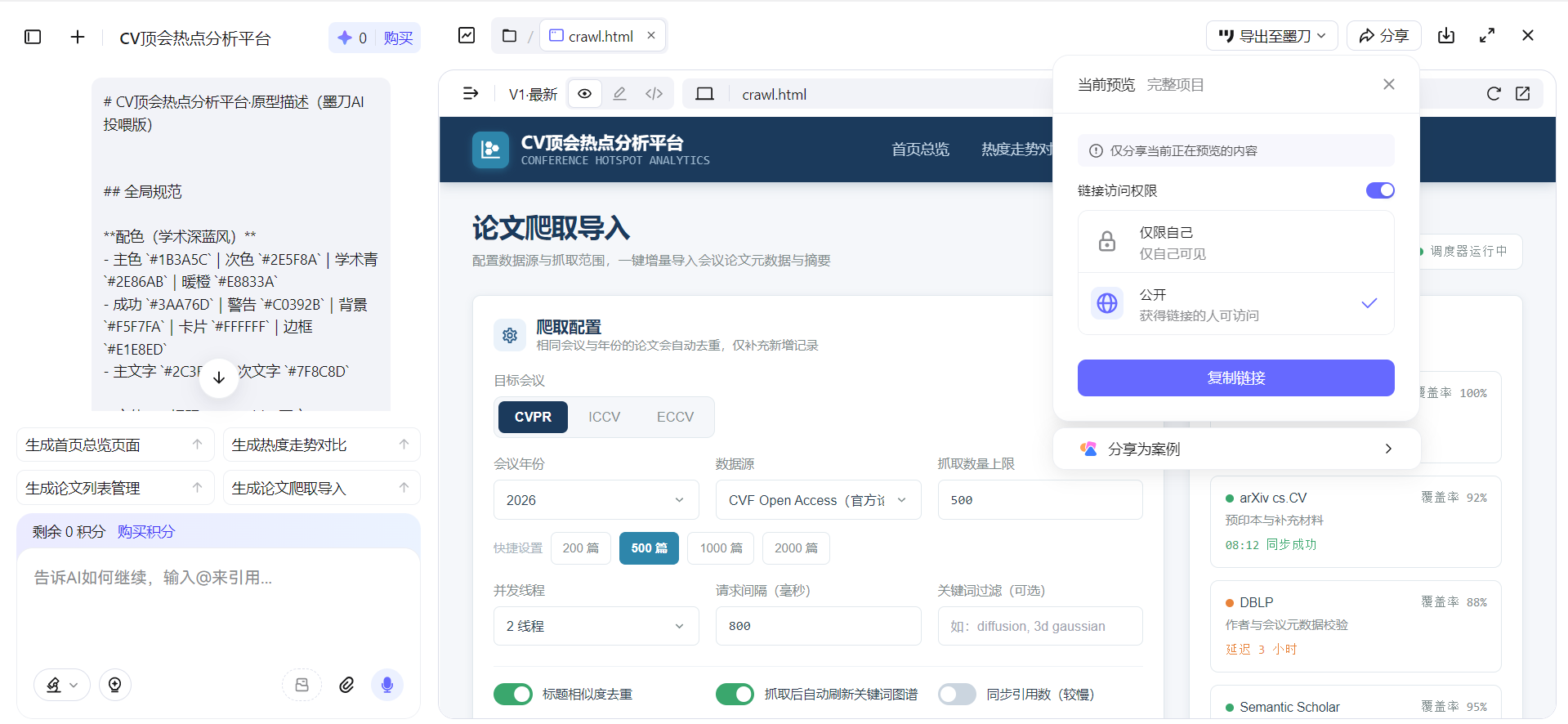Attach a file with paperclip icon

click(346, 685)
